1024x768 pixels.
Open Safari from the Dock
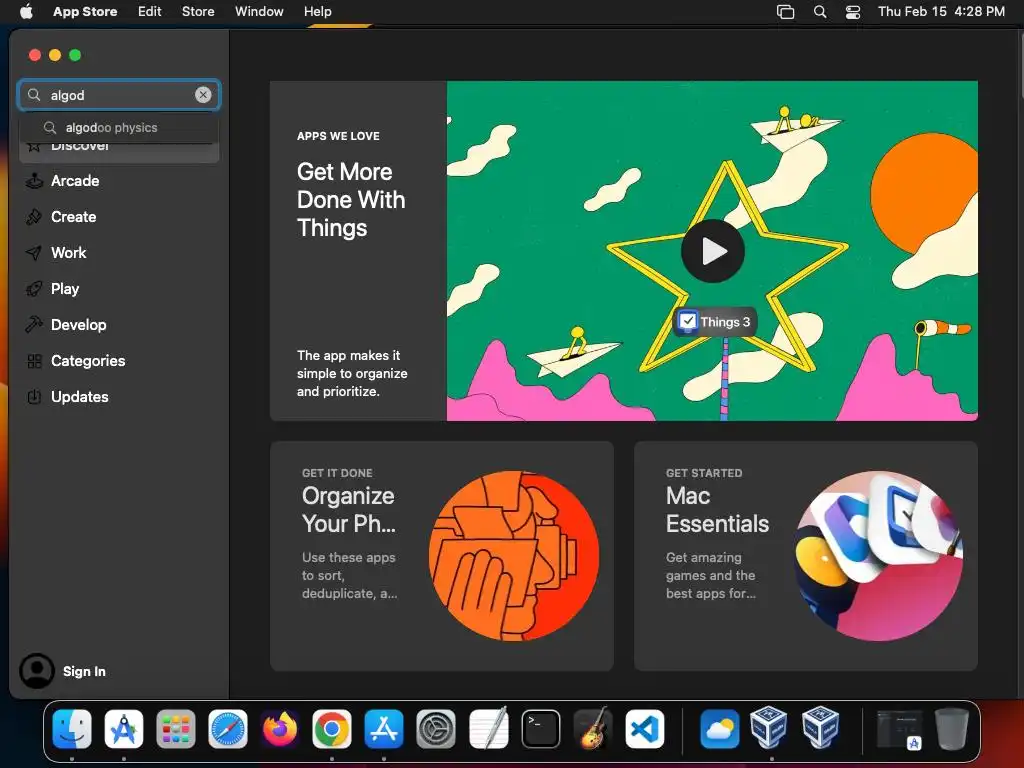pos(228,729)
